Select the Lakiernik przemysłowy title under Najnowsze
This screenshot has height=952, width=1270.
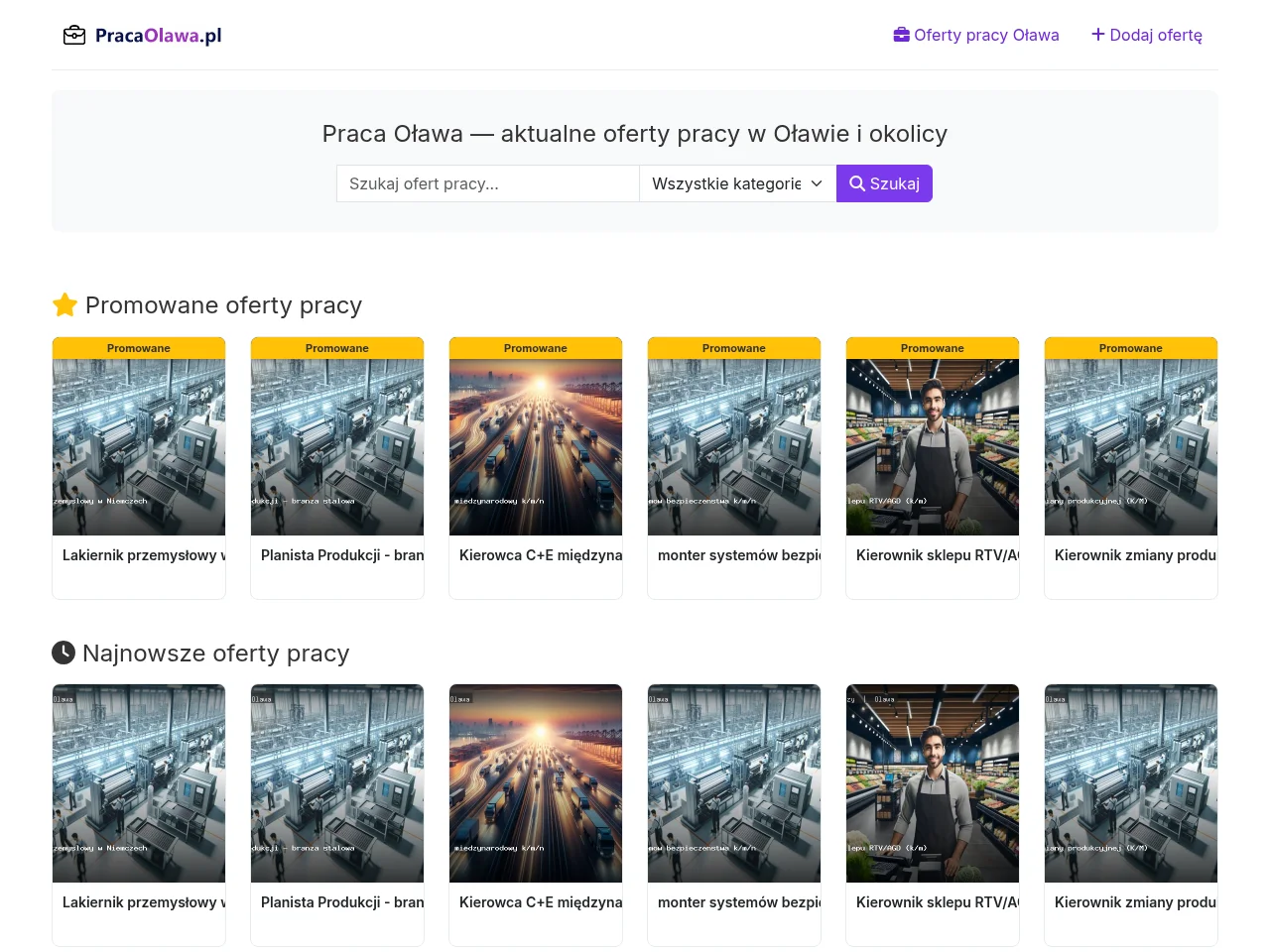(144, 902)
